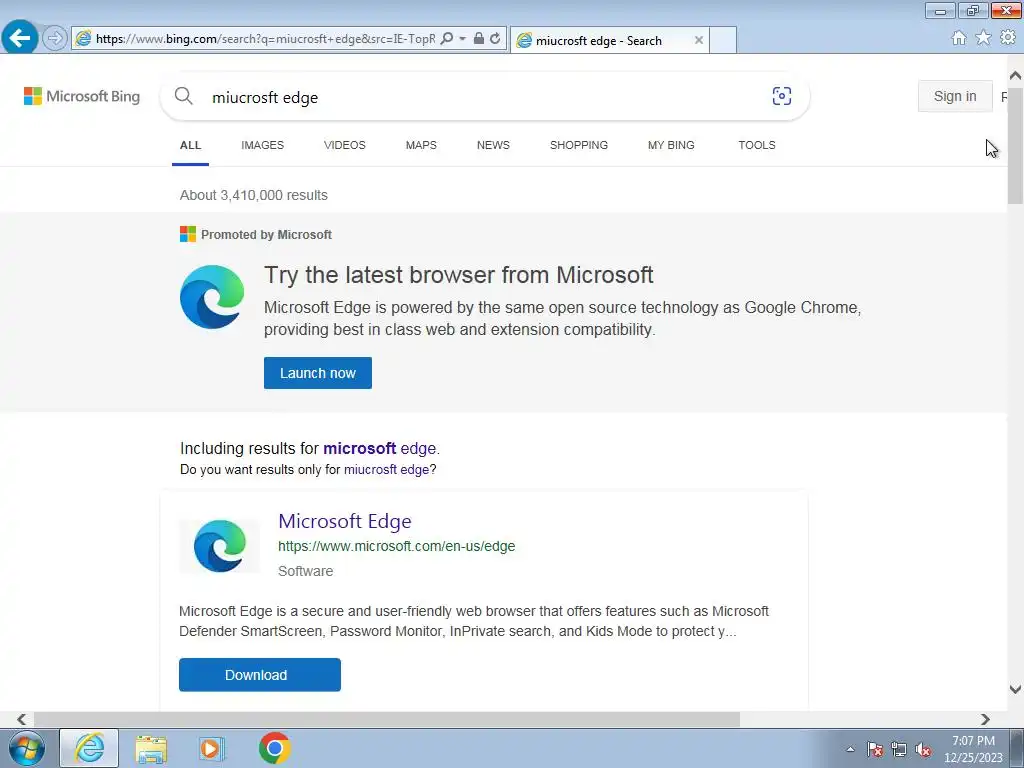Select the 'miucrosft edge - Search' tab

[x=609, y=40]
